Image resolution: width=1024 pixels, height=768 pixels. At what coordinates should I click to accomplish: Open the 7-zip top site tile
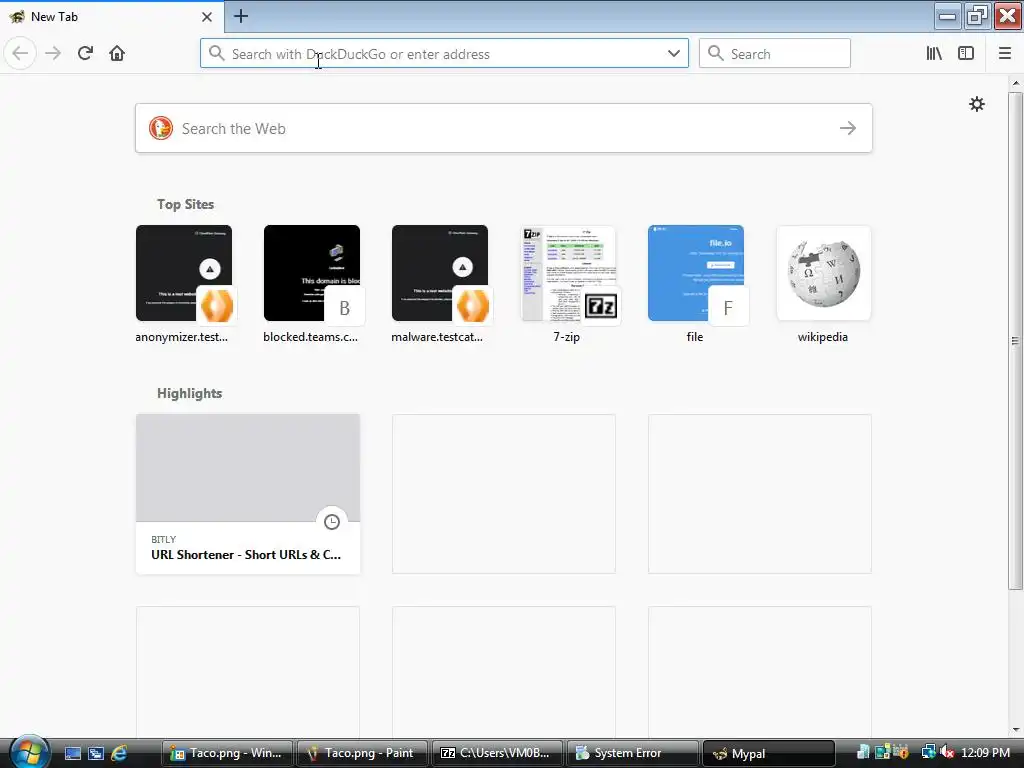pyautogui.click(x=568, y=284)
